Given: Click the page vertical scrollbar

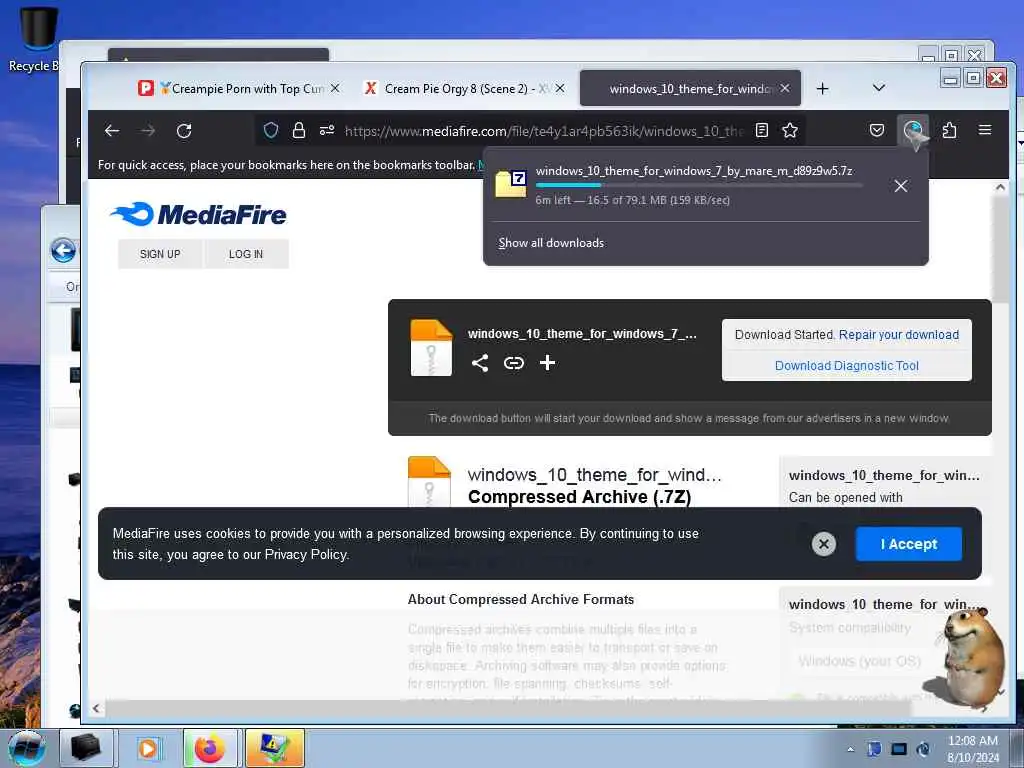Looking at the screenshot, I should click(1000, 247).
